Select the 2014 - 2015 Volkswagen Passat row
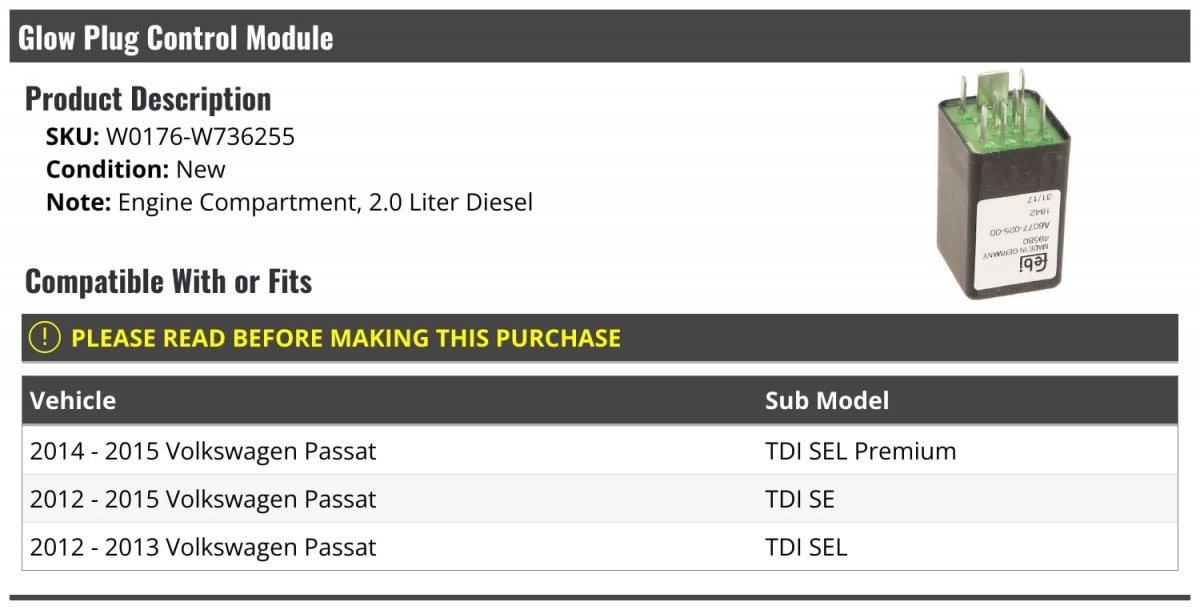Image resolution: width=1200 pixels, height=610 pixels. [x=600, y=451]
